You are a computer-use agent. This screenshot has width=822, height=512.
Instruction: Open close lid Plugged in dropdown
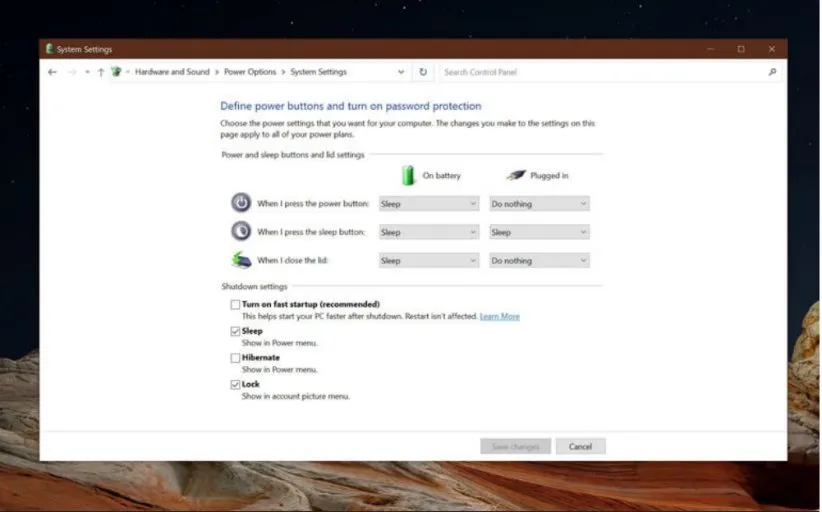538,261
